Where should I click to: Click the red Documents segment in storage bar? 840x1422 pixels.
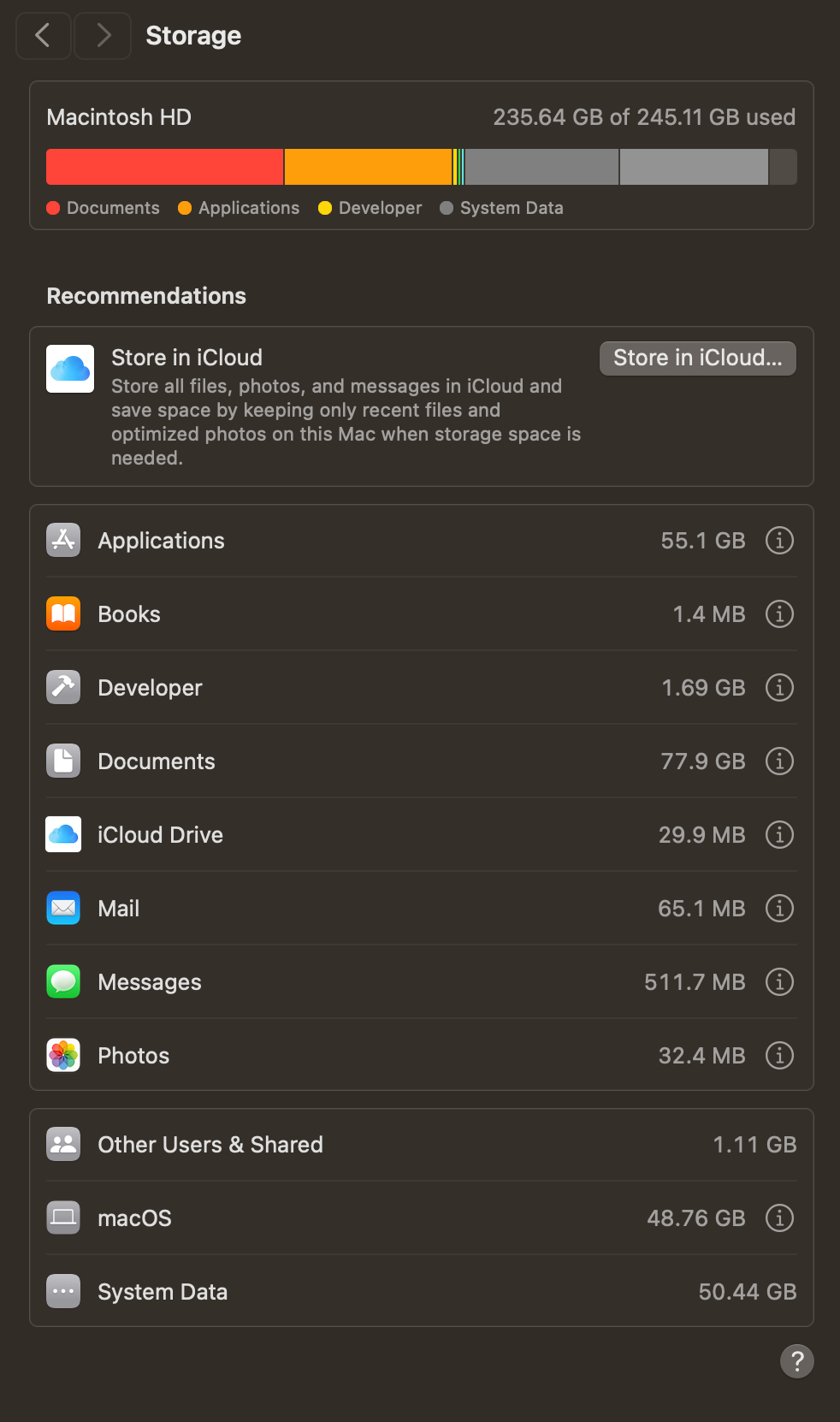click(164, 167)
